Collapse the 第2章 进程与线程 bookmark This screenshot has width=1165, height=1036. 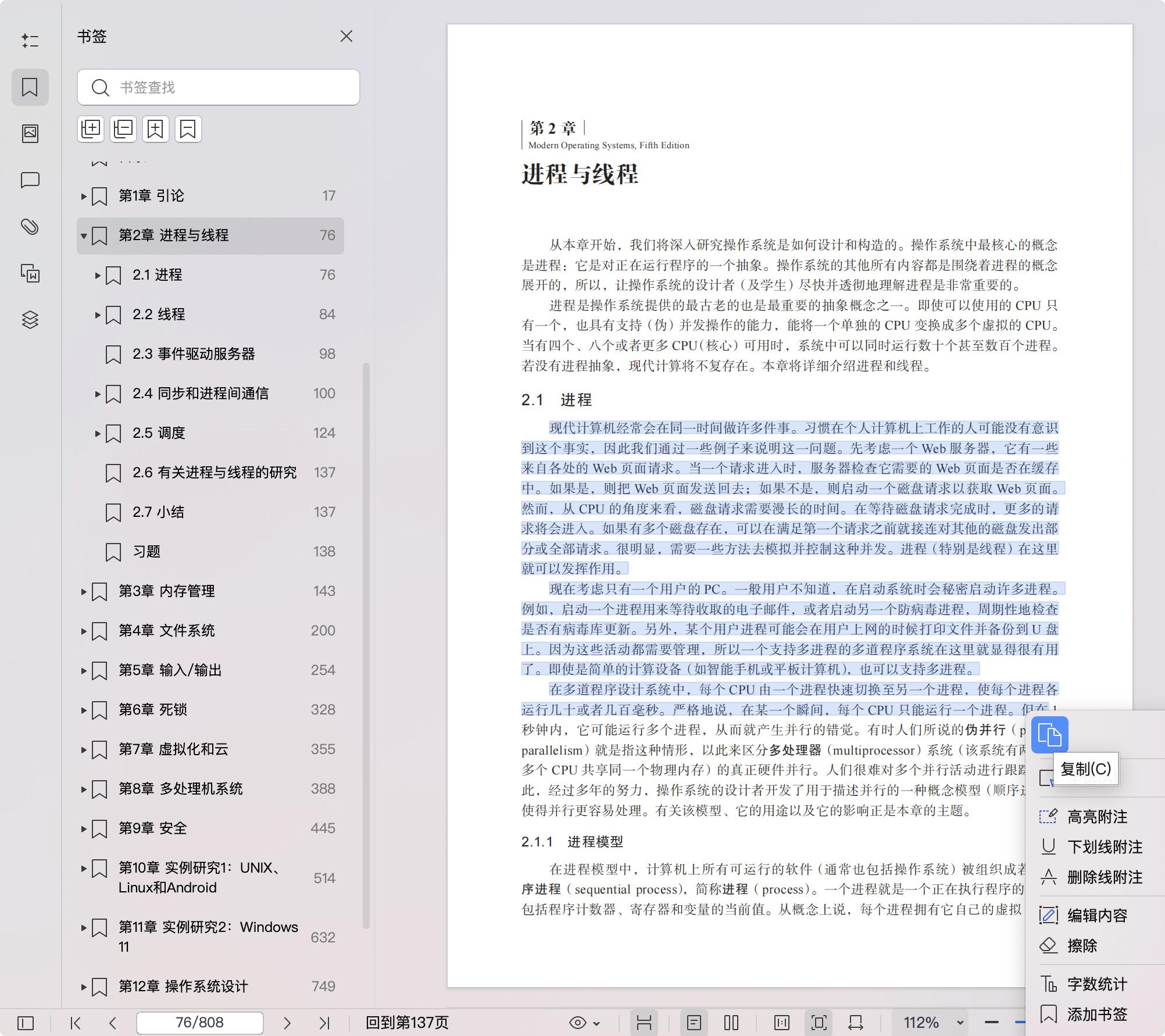tap(83, 235)
